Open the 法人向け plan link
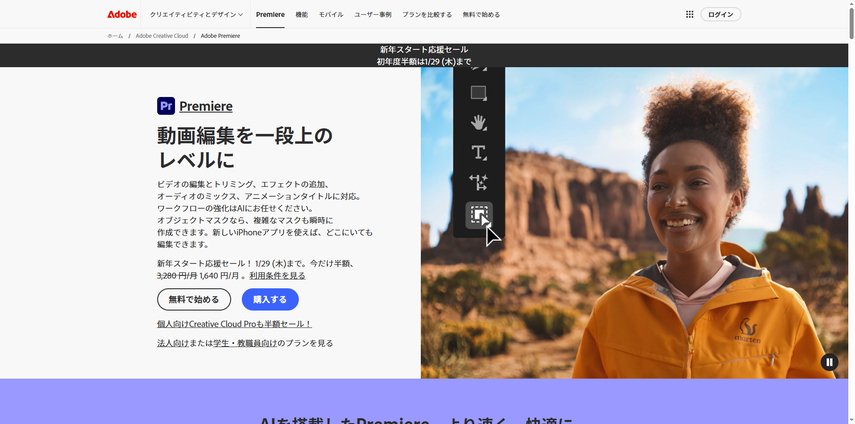This screenshot has height=424, width=855. (x=173, y=343)
